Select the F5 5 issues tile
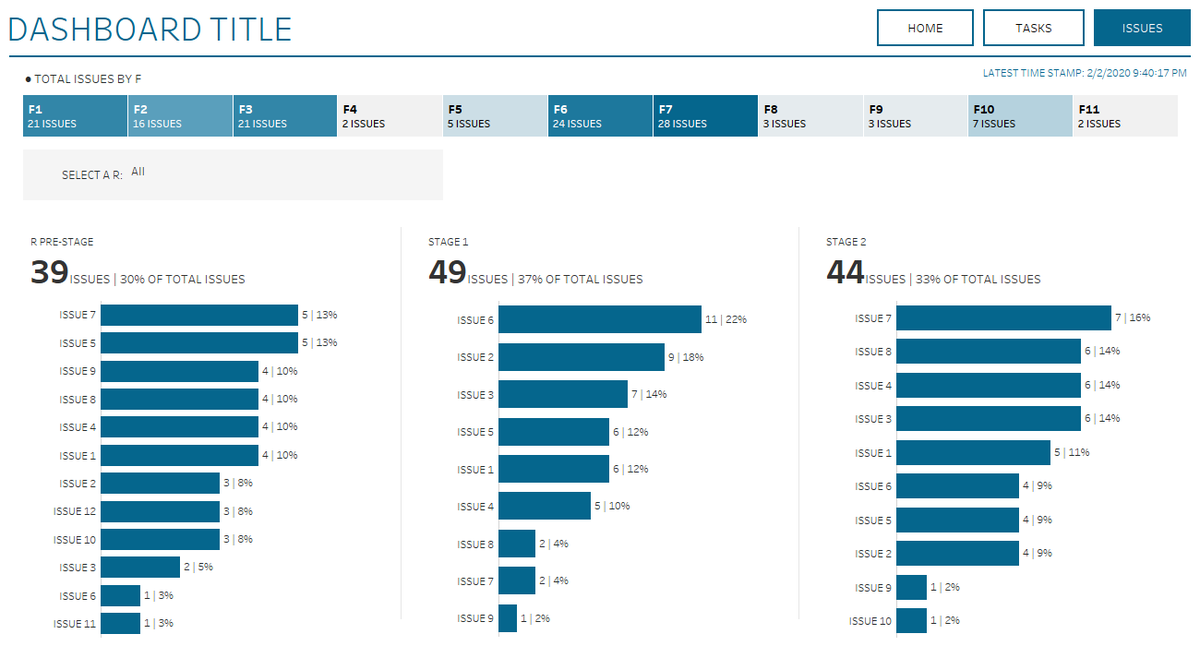1200x646 pixels. click(x=495, y=116)
